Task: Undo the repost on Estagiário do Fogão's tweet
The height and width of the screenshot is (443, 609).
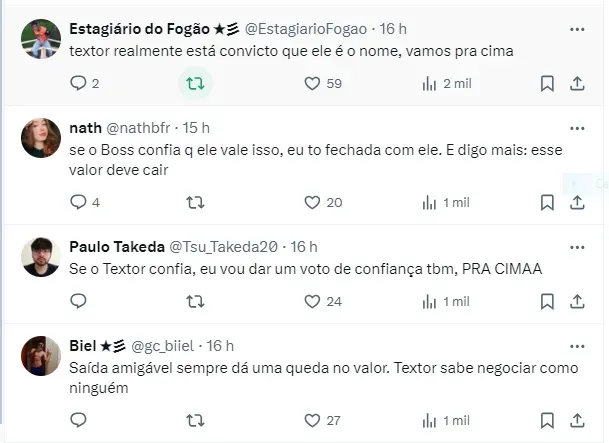Action: click(196, 84)
